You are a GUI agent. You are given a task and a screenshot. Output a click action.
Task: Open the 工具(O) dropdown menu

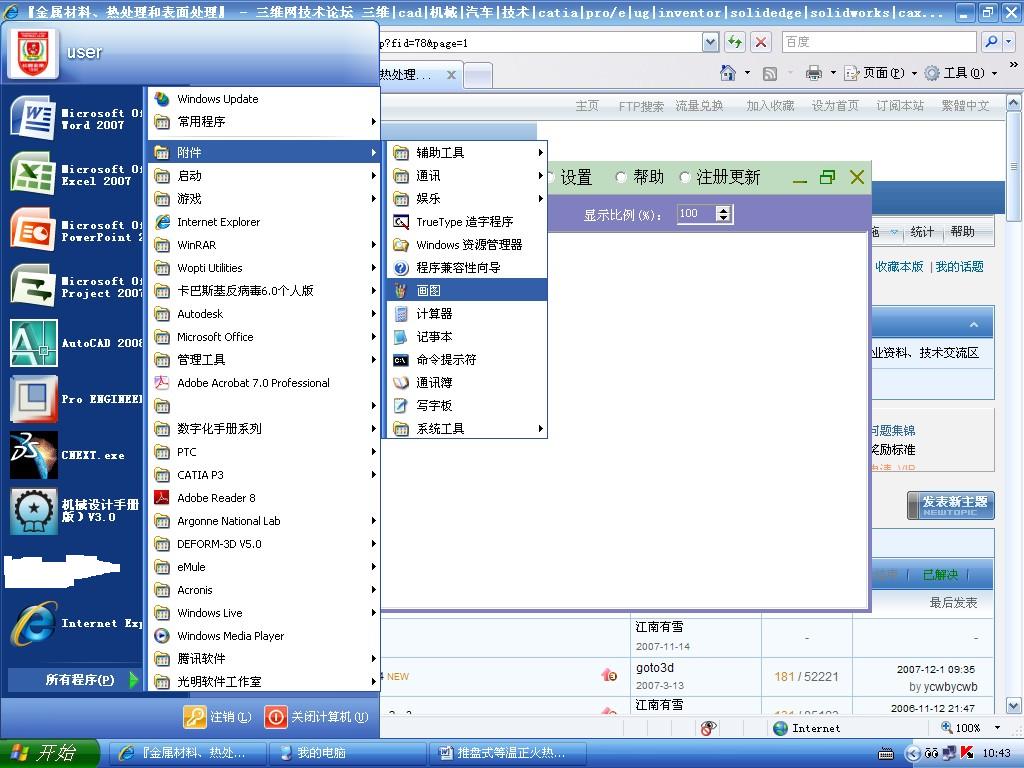click(960, 72)
